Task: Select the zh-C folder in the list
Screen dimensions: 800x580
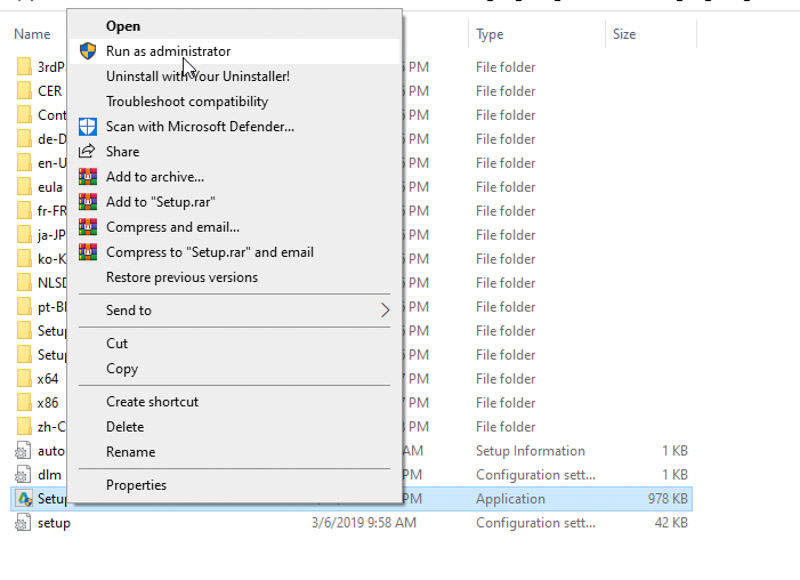Action: (x=40, y=426)
